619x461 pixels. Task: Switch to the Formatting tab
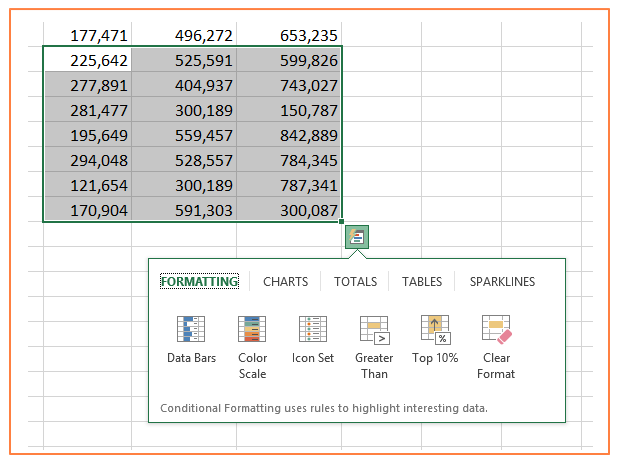point(199,282)
